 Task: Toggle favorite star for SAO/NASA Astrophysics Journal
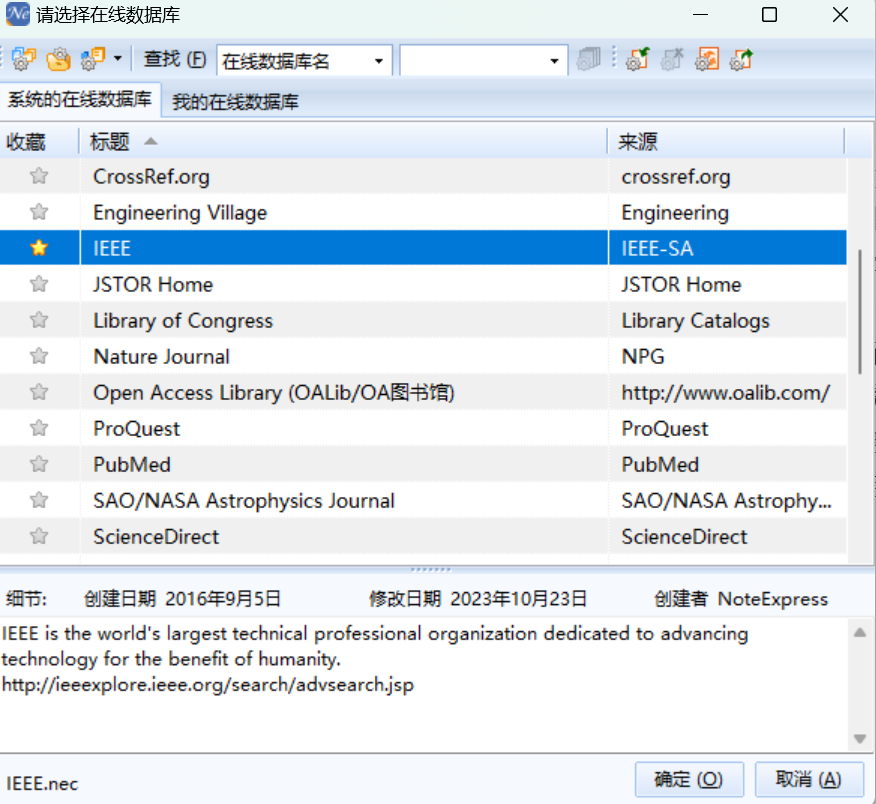tap(39, 499)
